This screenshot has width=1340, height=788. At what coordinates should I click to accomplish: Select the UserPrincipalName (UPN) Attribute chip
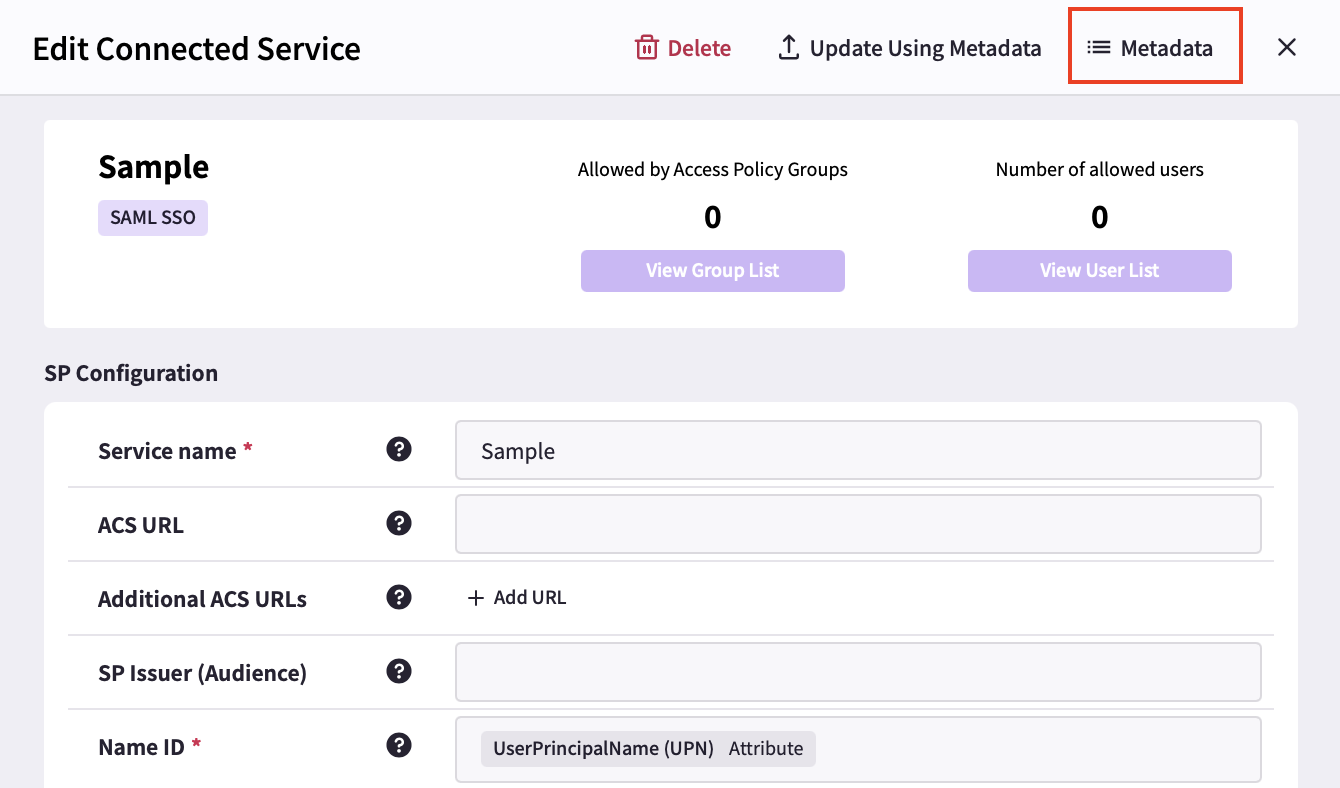tap(648, 749)
